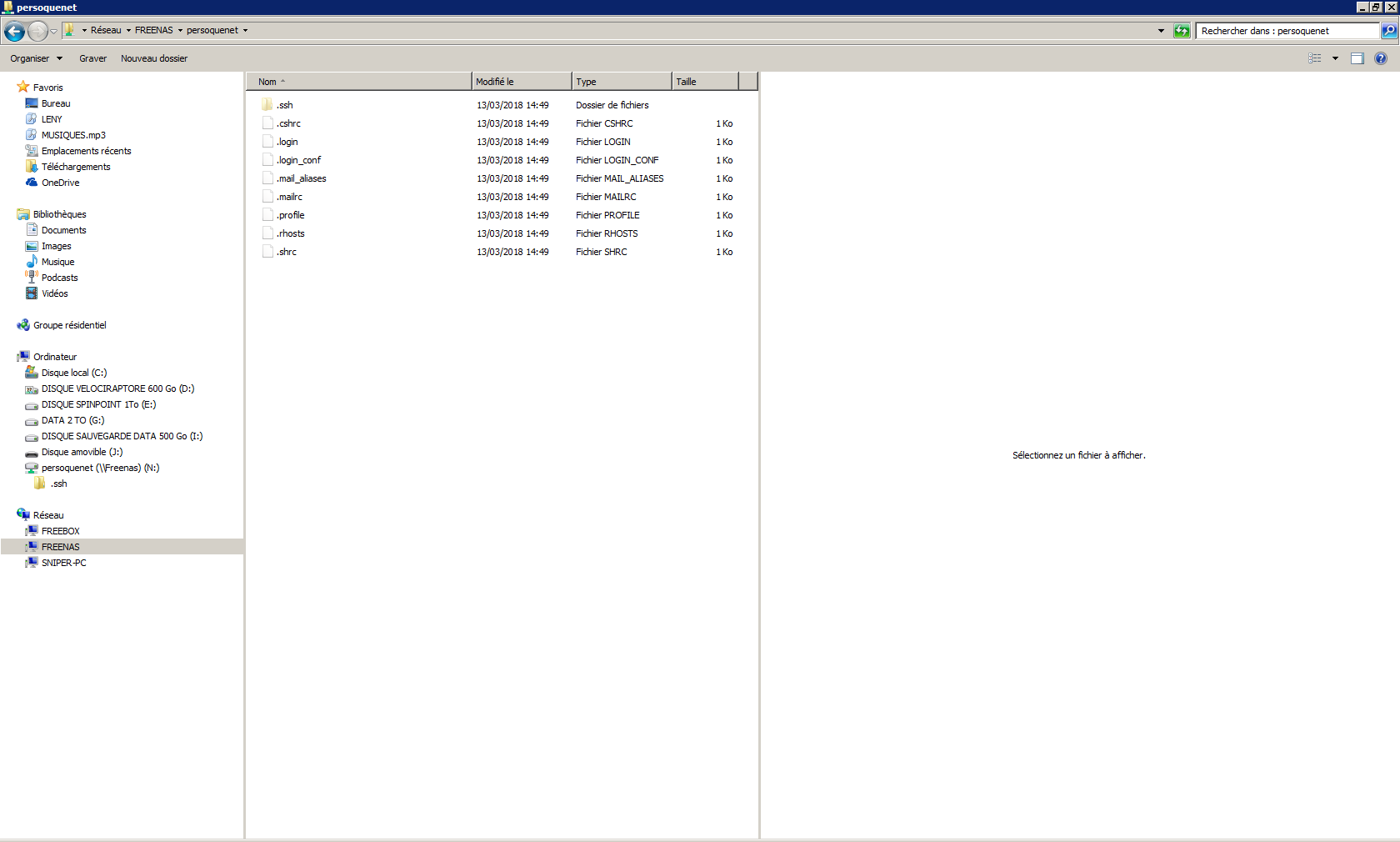Open the .ssh folder in file list
This screenshot has height=842, width=1400.
(x=285, y=105)
